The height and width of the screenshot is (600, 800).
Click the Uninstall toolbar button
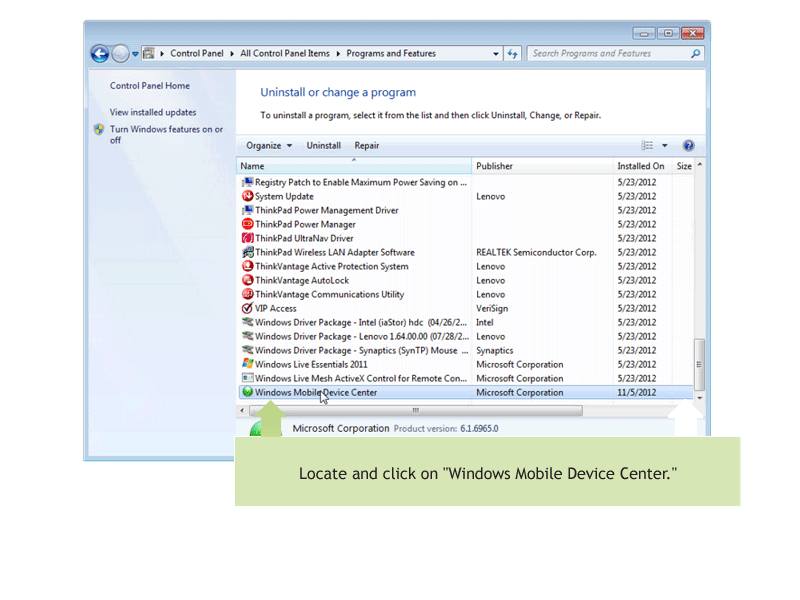(x=323, y=145)
